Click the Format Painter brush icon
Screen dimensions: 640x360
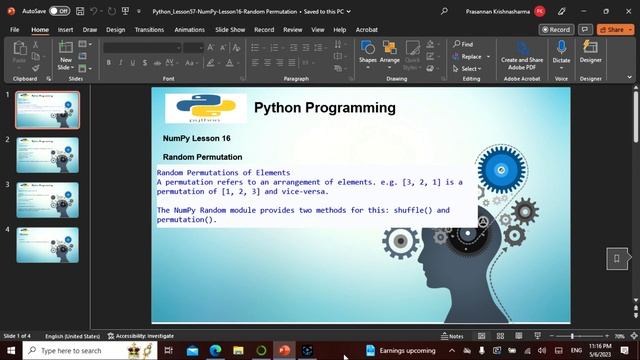[36, 68]
